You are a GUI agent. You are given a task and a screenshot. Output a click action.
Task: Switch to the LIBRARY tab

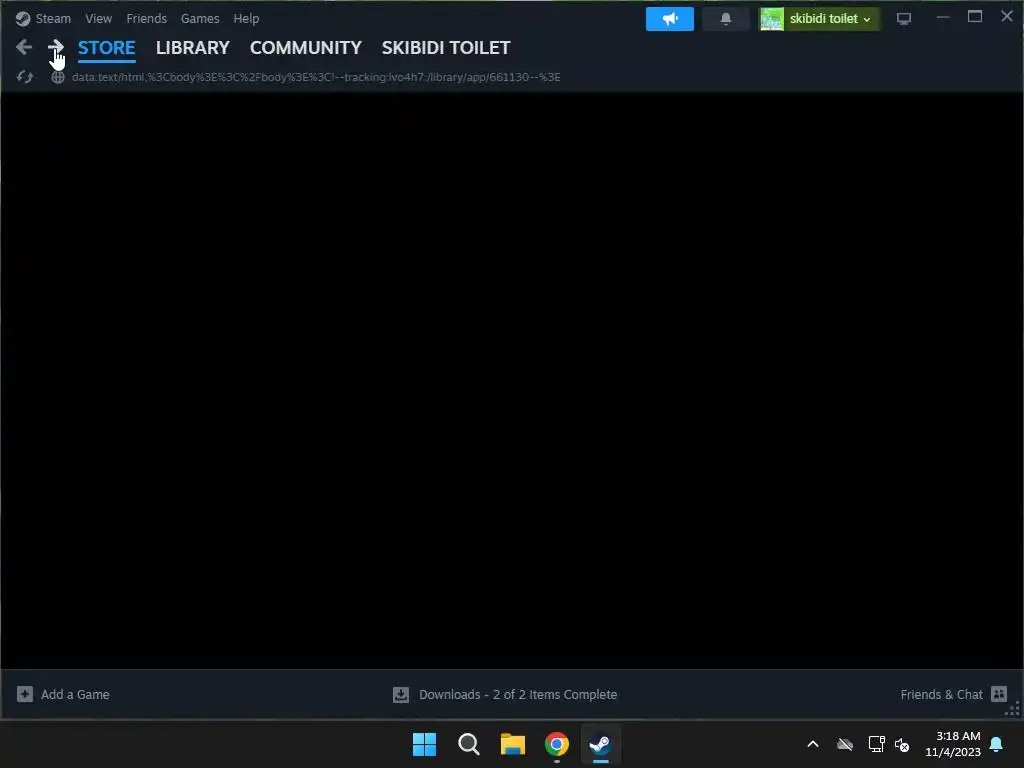click(x=193, y=48)
